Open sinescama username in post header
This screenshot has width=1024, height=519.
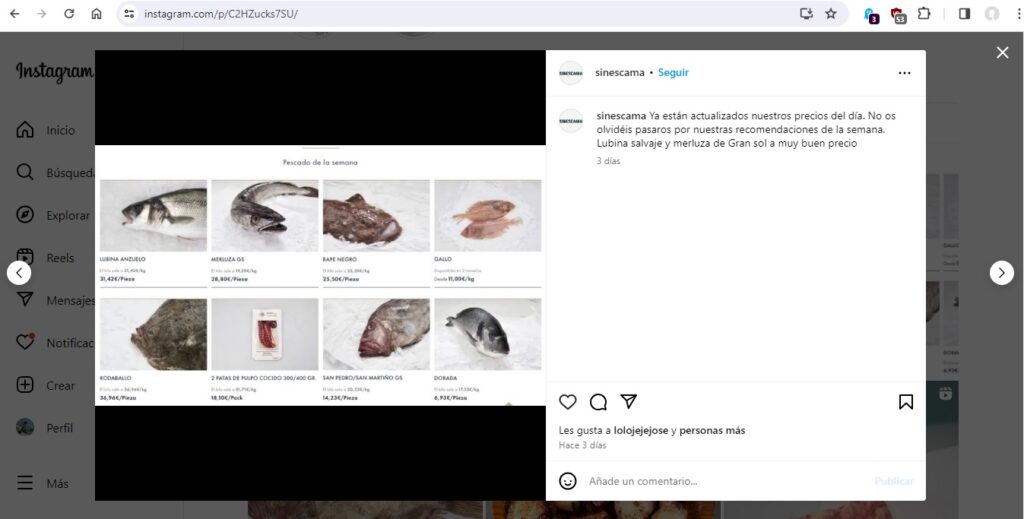620,72
